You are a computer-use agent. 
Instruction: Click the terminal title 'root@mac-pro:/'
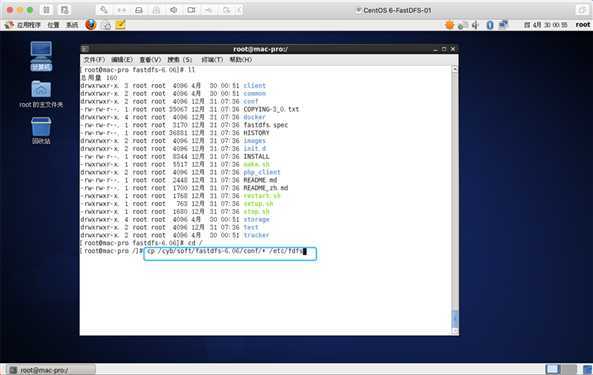260,49
